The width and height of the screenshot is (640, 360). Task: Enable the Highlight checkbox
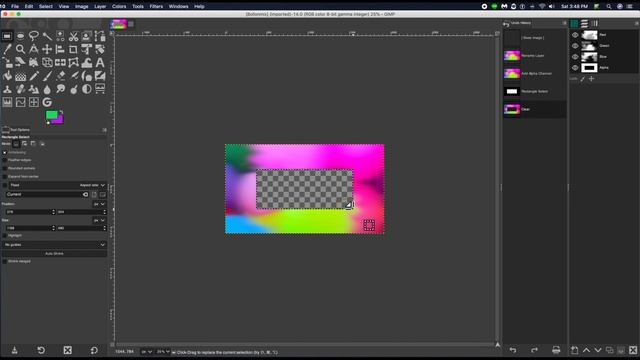coord(4,236)
